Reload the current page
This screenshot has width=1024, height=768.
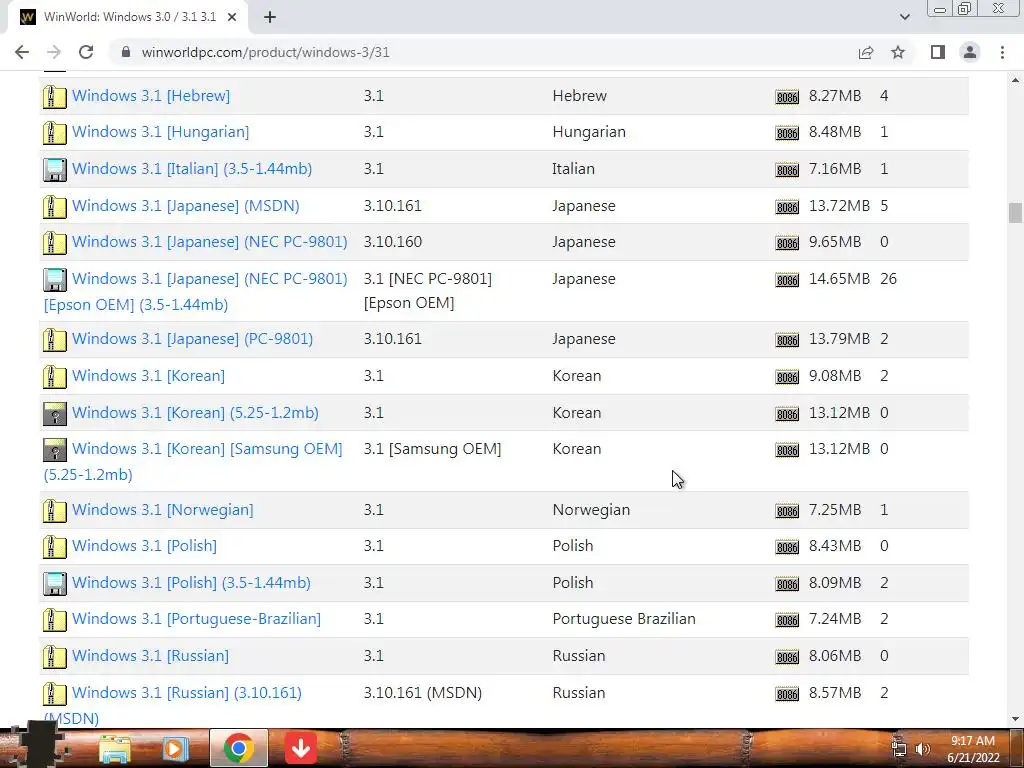[x=86, y=52]
